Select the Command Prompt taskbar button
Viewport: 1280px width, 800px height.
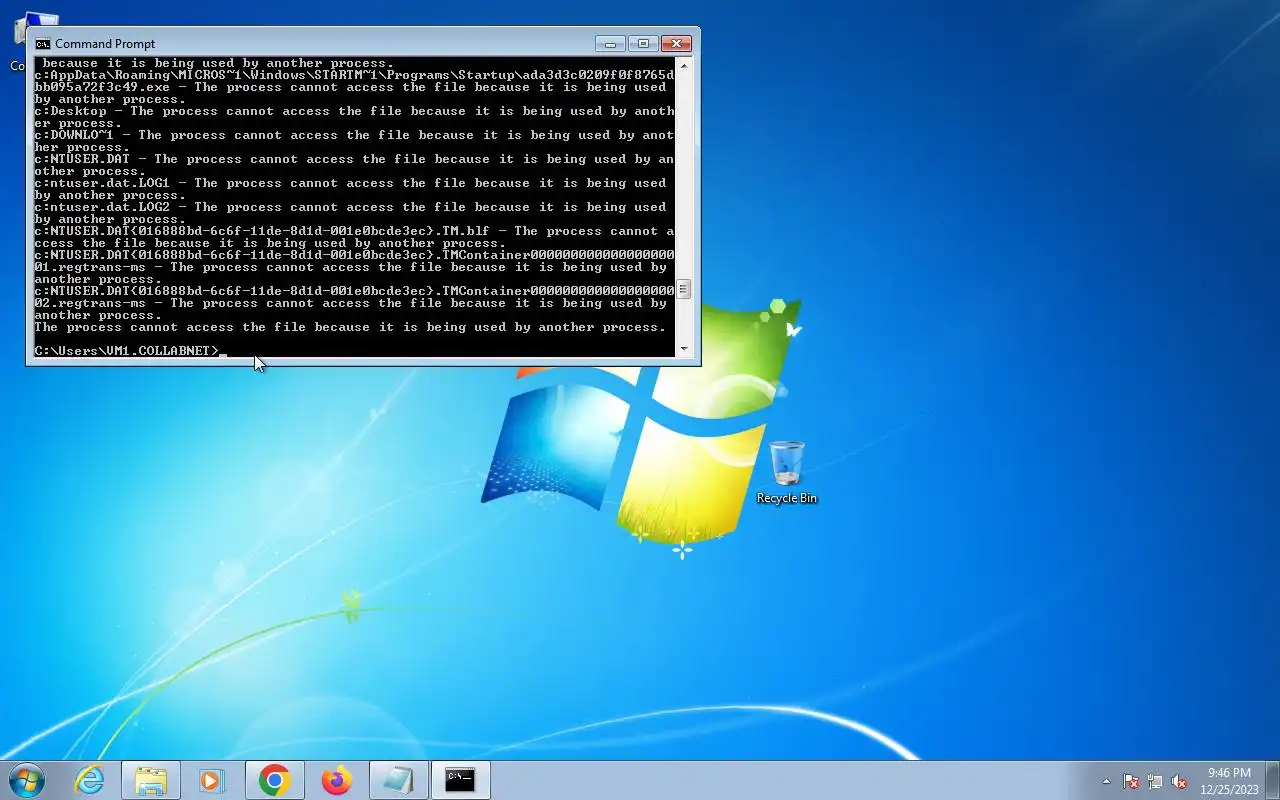460,780
